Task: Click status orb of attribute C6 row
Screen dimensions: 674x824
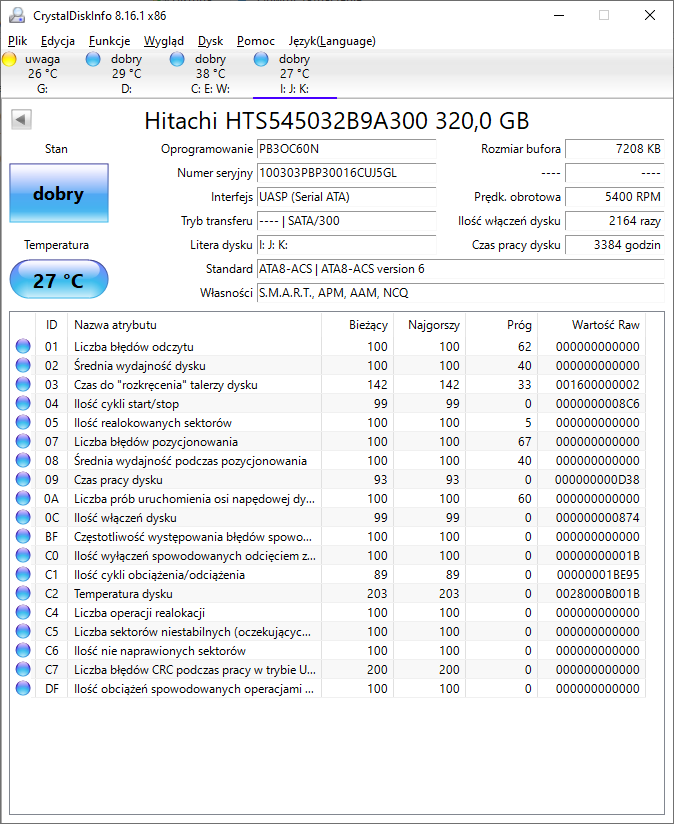Action: tap(23, 650)
